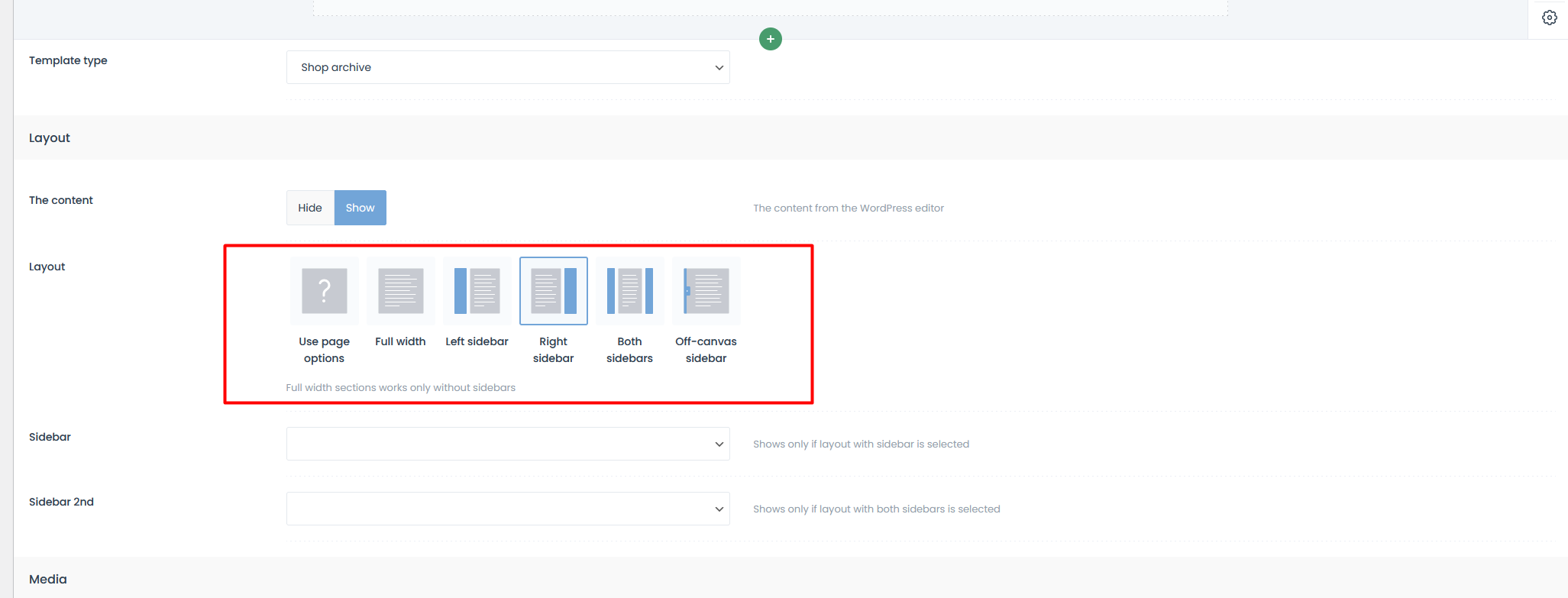Set The content toggle to Show

tap(360, 208)
